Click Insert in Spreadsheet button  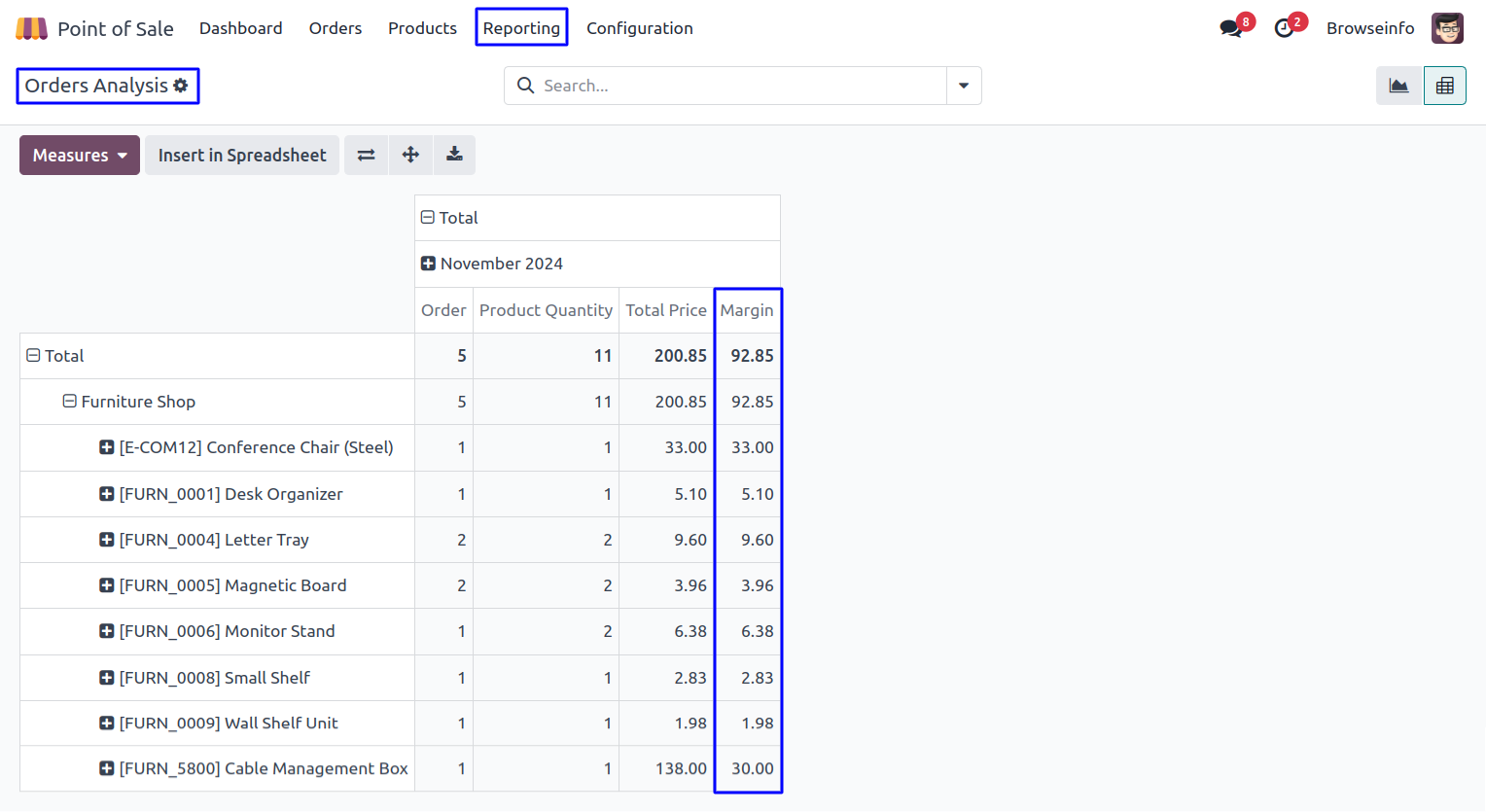pos(242,156)
